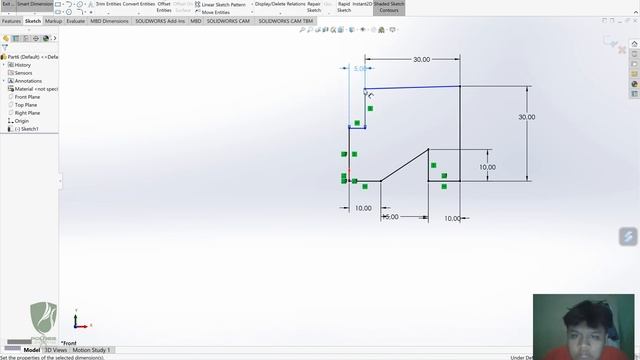Open Linear Sketch Pattern dropdown arrow
The image size is (640, 360).
(252, 4)
